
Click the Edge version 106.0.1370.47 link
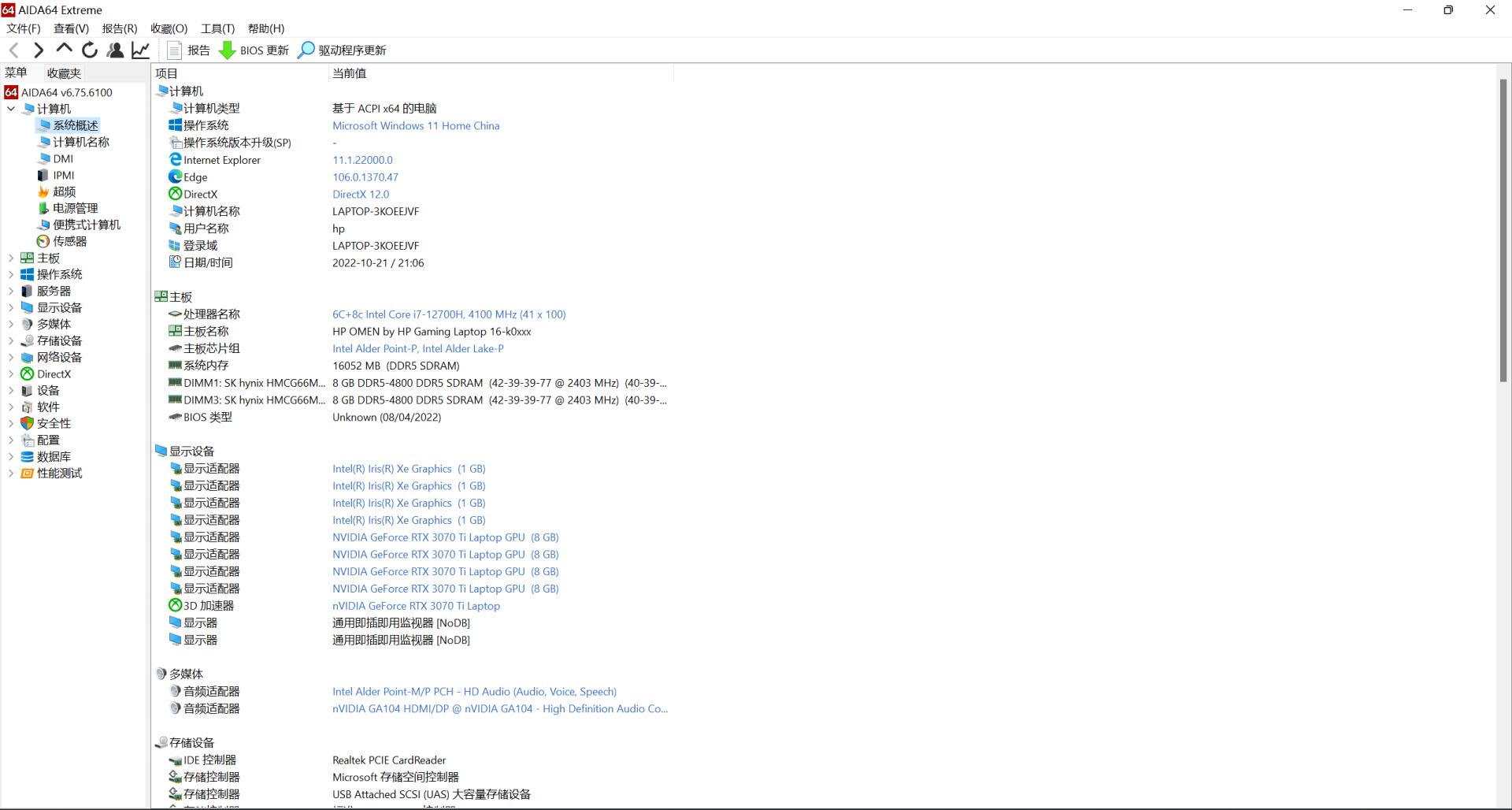(x=365, y=177)
